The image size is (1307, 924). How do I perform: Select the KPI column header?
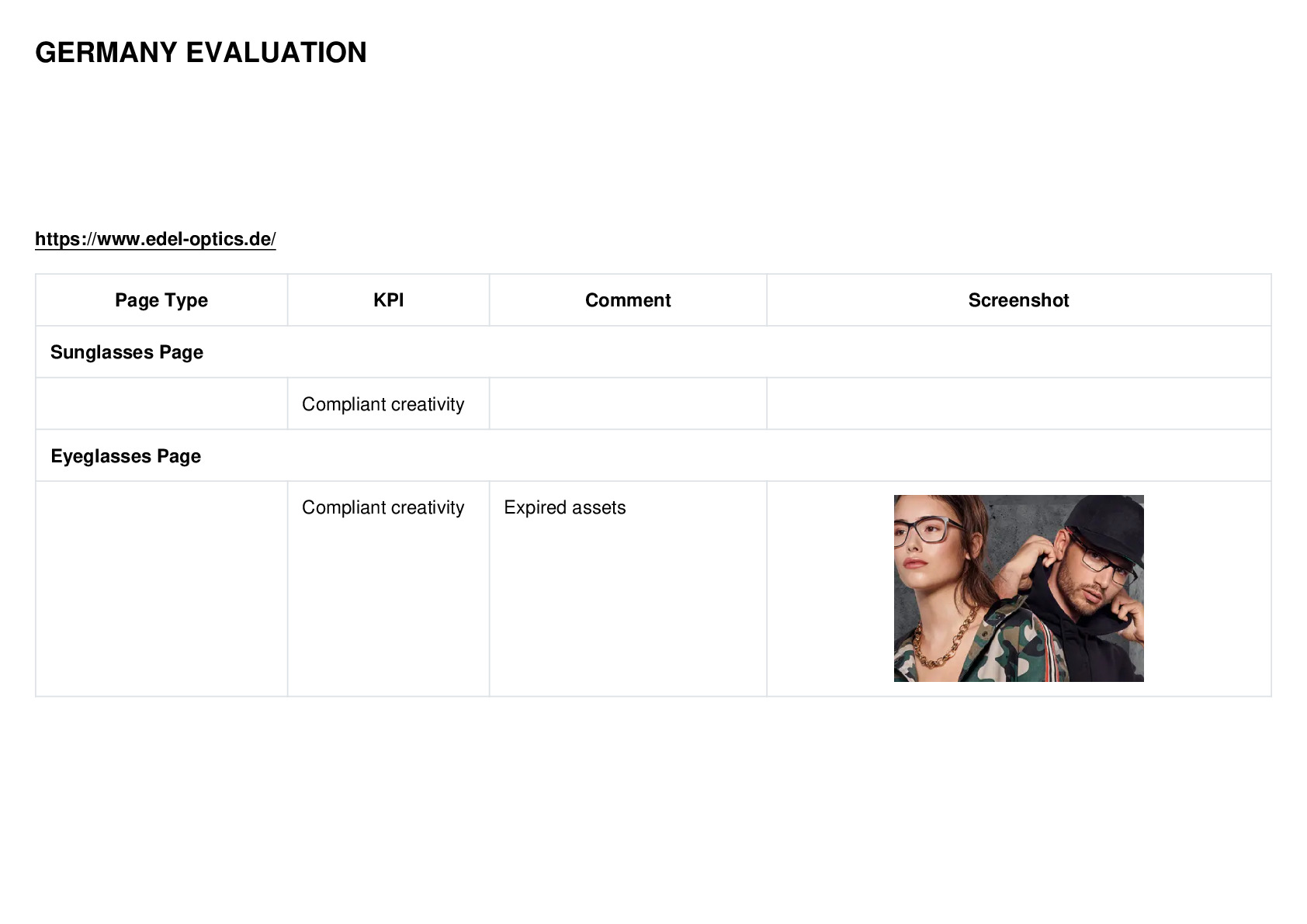coord(388,300)
